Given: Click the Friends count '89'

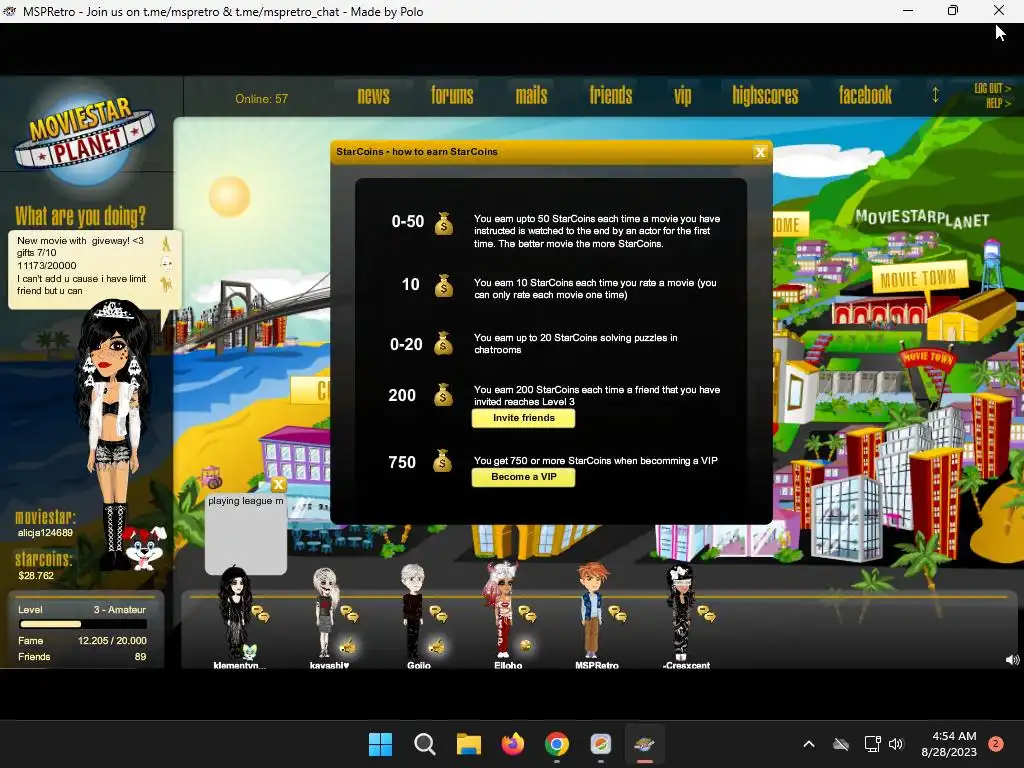Looking at the screenshot, I should (140, 657).
